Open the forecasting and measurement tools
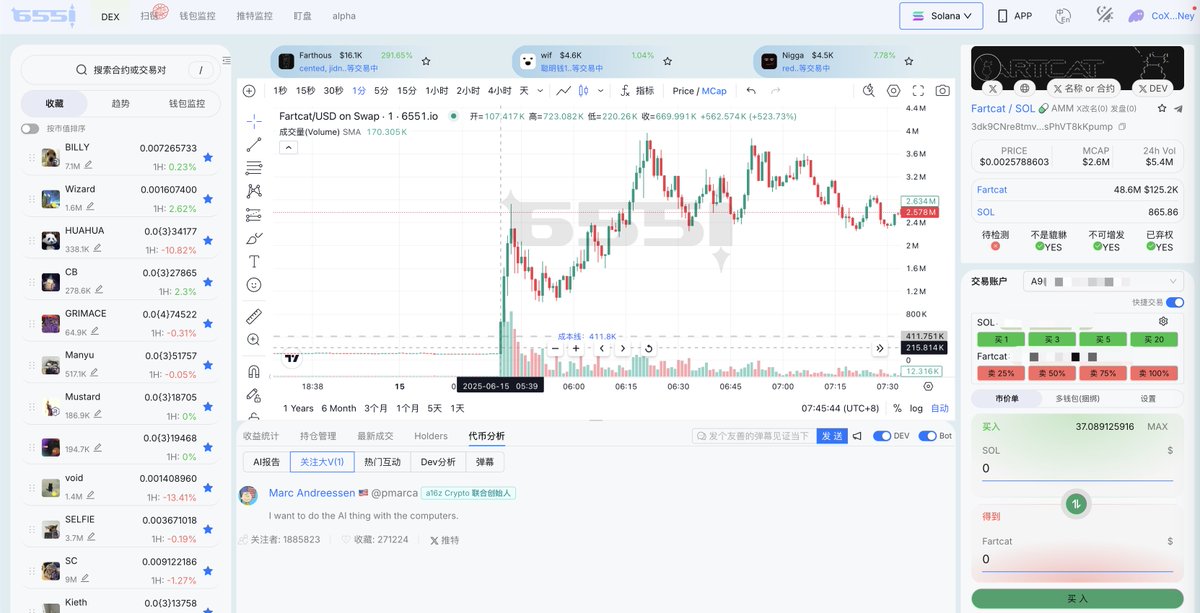Image resolution: width=1200 pixels, height=613 pixels. click(x=254, y=215)
